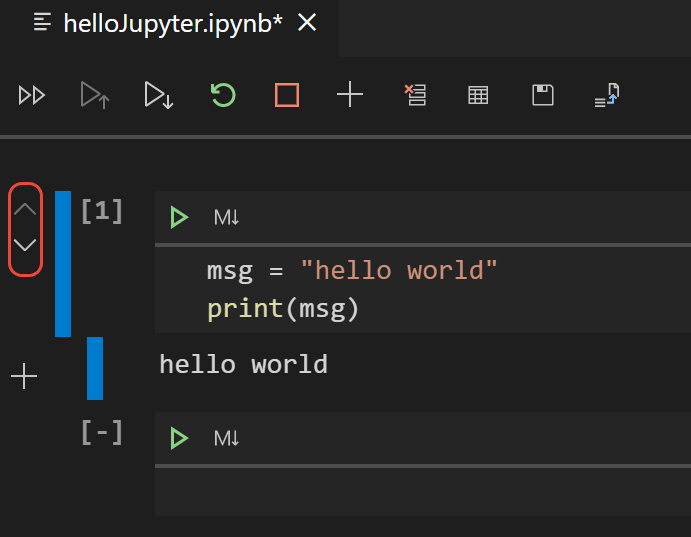Click in the code line msg = "hello world"

click(x=352, y=270)
